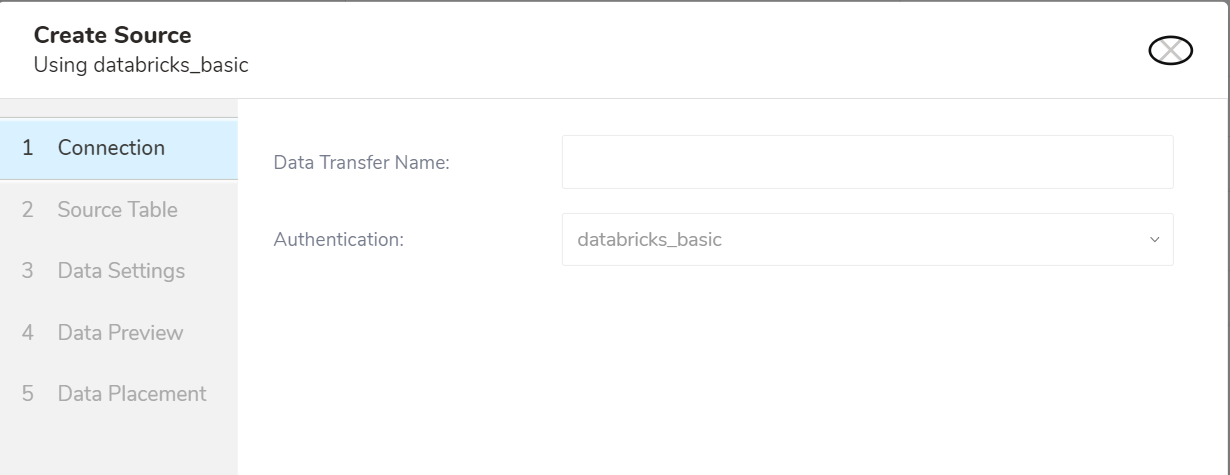Click the empty sidebar area below Data Placement
The height and width of the screenshot is (475, 1230).
point(118,445)
